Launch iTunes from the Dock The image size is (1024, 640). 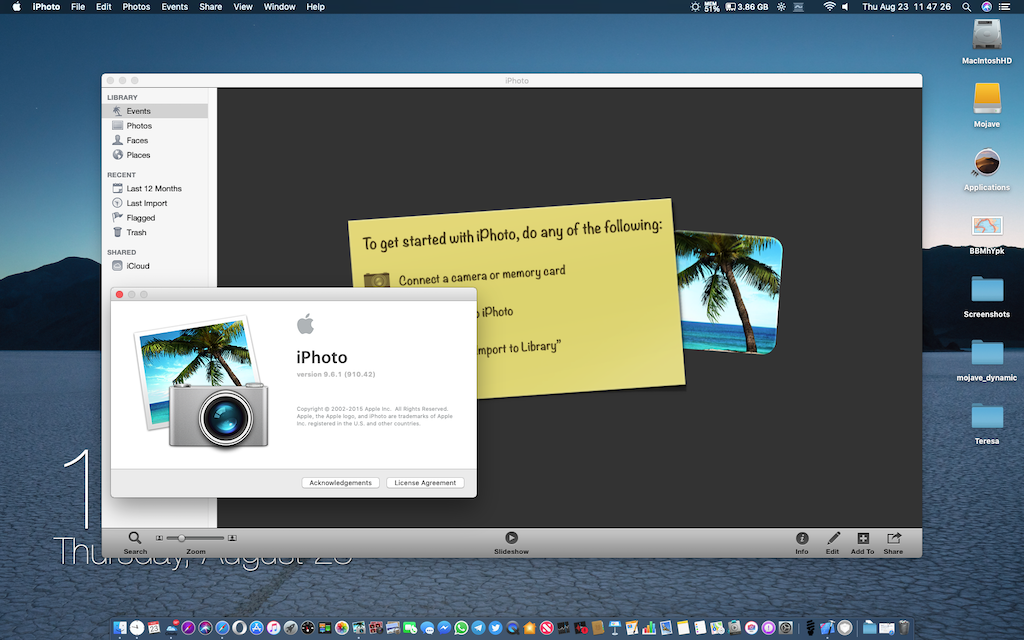point(274,628)
